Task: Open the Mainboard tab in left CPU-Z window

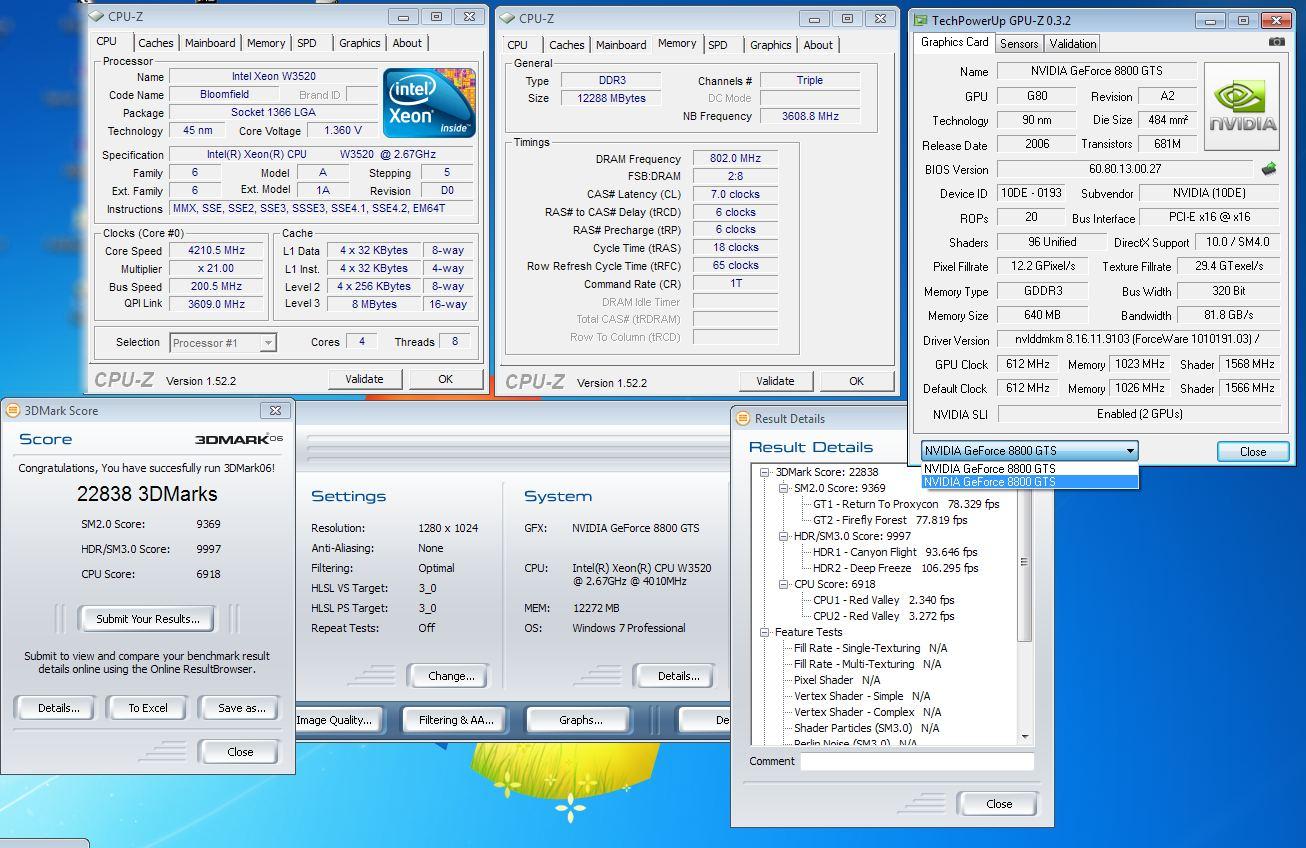Action: [x=210, y=43]
